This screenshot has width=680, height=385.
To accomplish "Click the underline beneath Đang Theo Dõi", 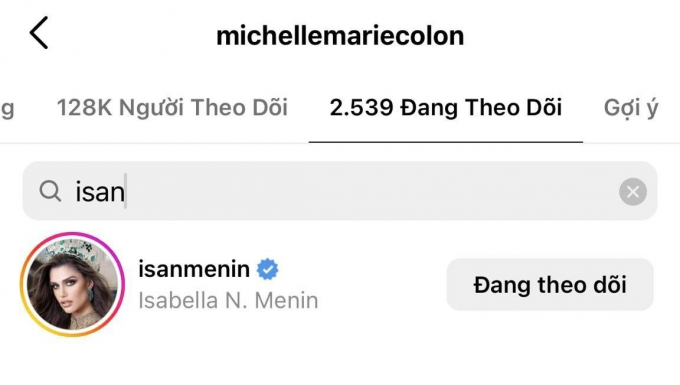I will 446,142.
